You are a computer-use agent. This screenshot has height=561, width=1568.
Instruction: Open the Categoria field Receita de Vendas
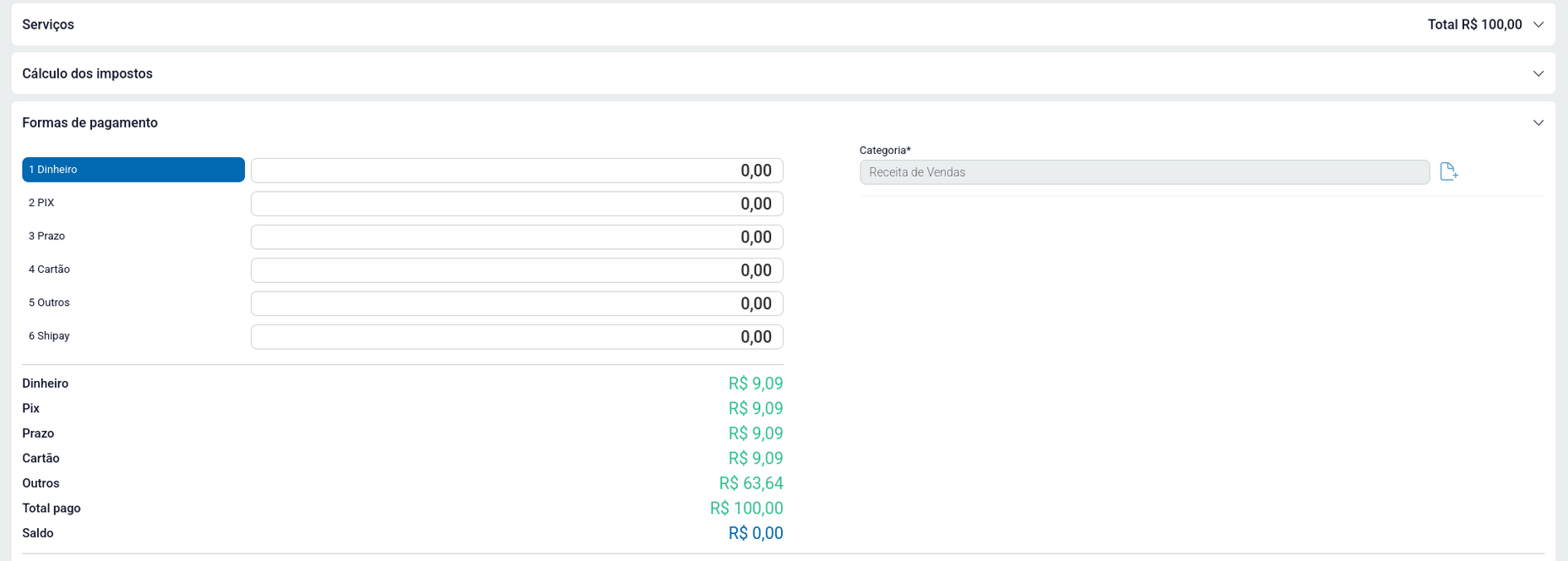click(1143, 172)
